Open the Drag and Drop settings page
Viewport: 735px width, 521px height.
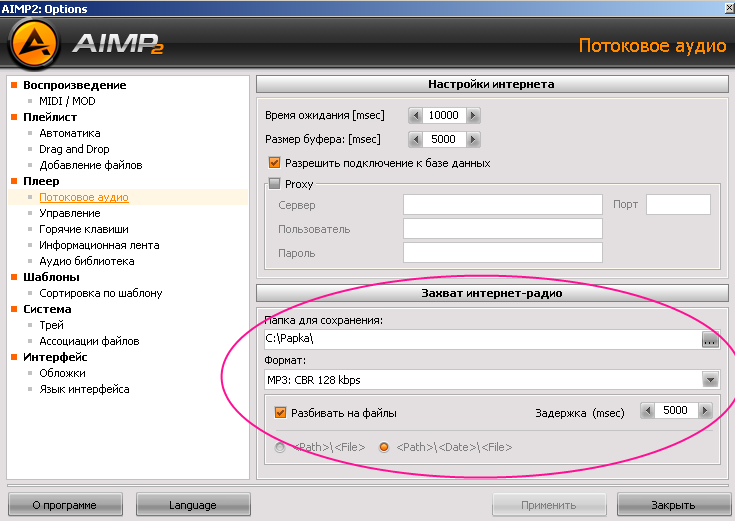tap(74, 149)
